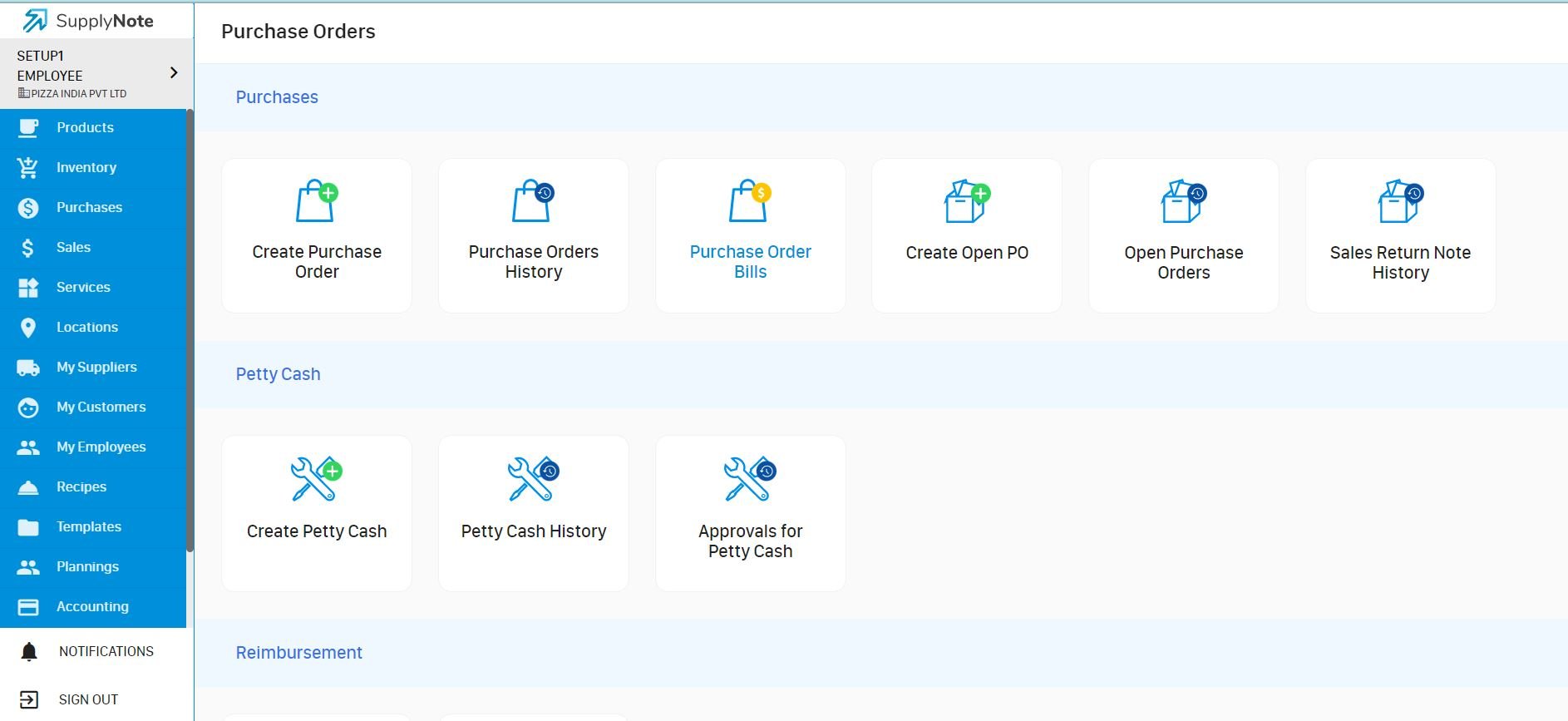This screenshot has height=721, width=1568.
Task: Open the Create Purchase Order card label
Action: [x=317, y=262]
